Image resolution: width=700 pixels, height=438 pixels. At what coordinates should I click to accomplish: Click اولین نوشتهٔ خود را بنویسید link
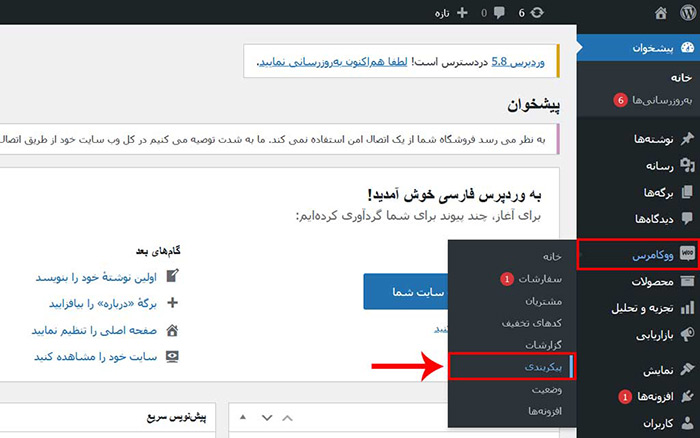[x=96, y=277]
